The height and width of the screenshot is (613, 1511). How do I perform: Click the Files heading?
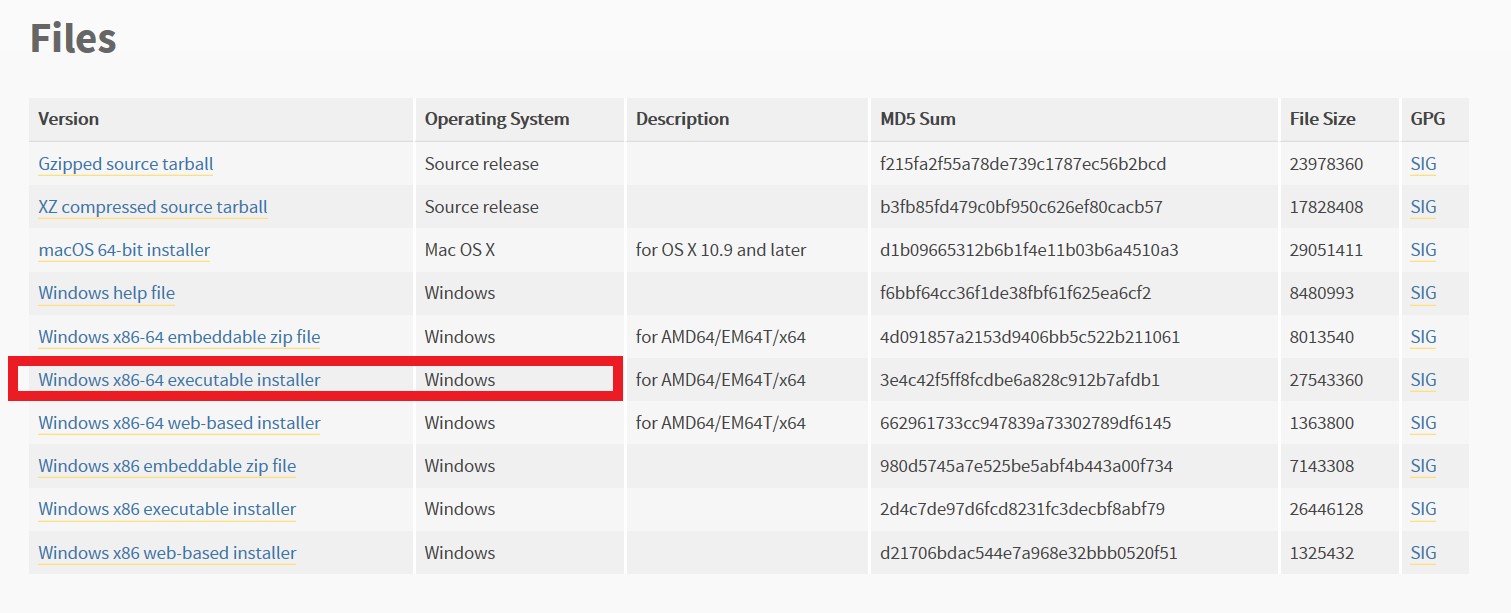[73, 38]
